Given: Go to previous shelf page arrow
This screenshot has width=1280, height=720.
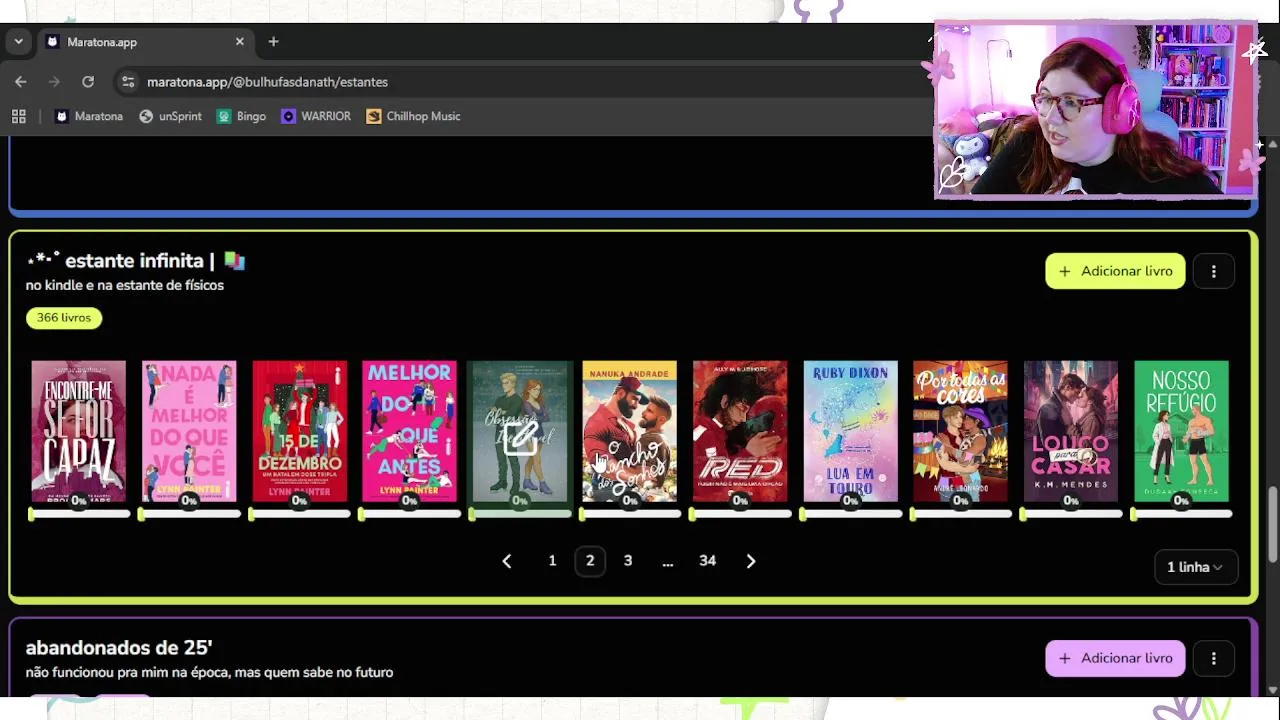Looking at the screenshot, I should point(507,561).
